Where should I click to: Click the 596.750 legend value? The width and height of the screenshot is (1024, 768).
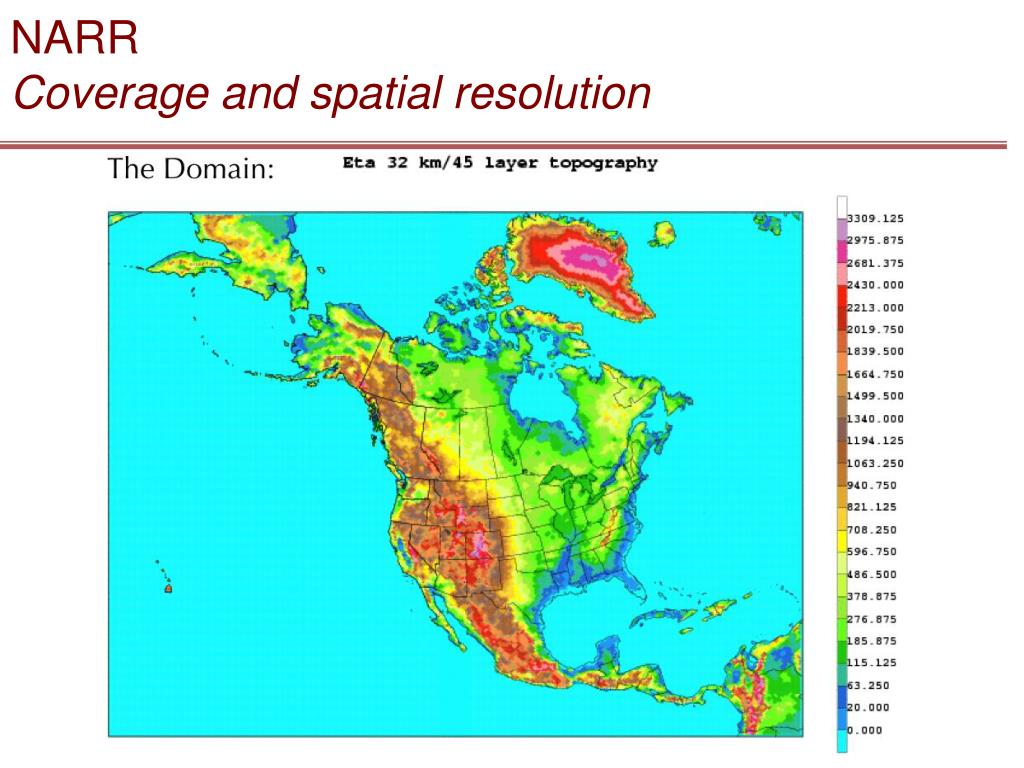[872, 551]
